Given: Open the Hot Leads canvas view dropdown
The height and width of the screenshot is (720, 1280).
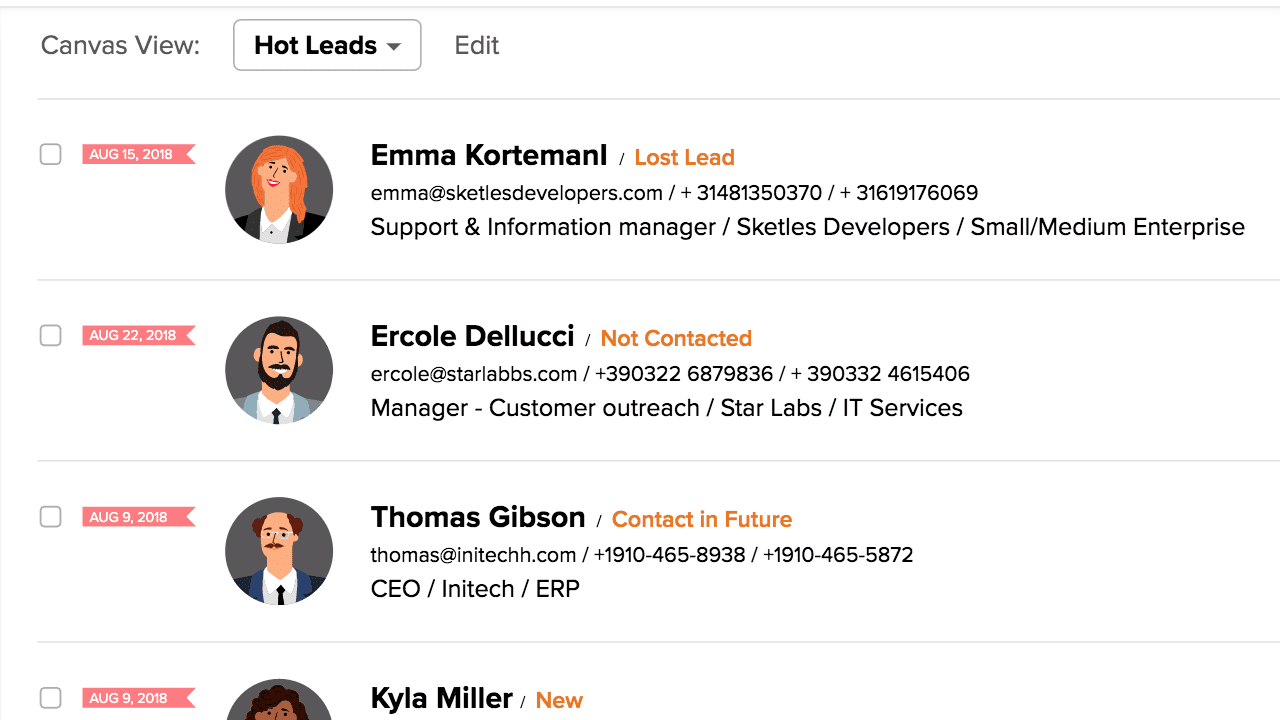Looking at the screenshot, I should [x=327, y=46].
